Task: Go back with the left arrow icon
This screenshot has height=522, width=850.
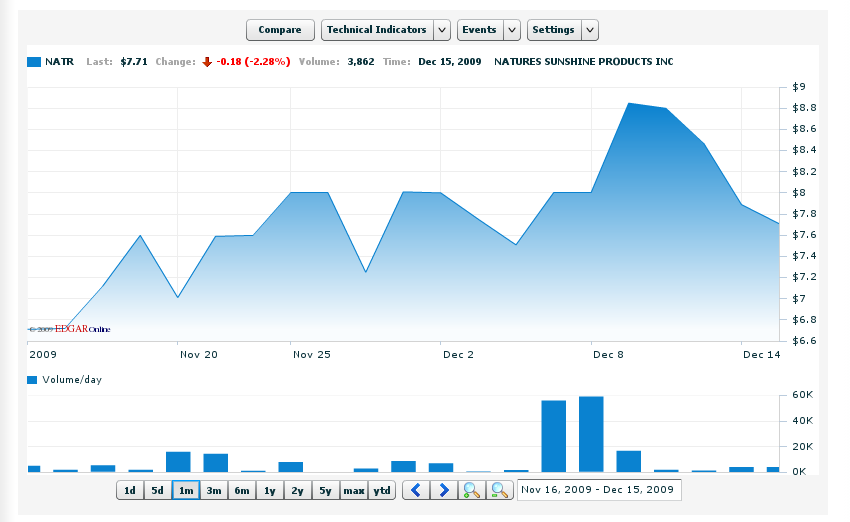Action: (x=416, y=491)
